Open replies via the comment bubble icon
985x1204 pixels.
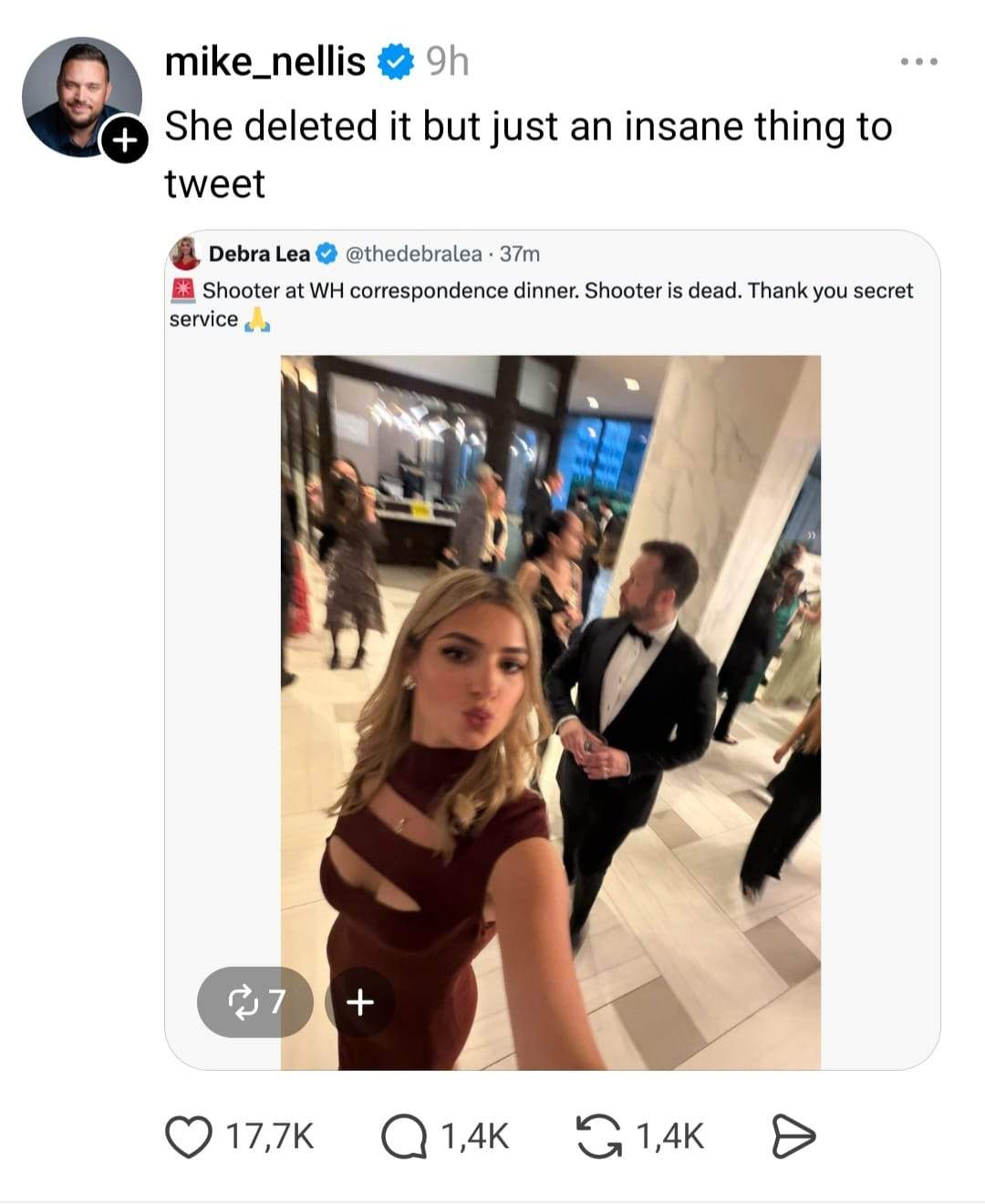click(x=401, y=1137)
